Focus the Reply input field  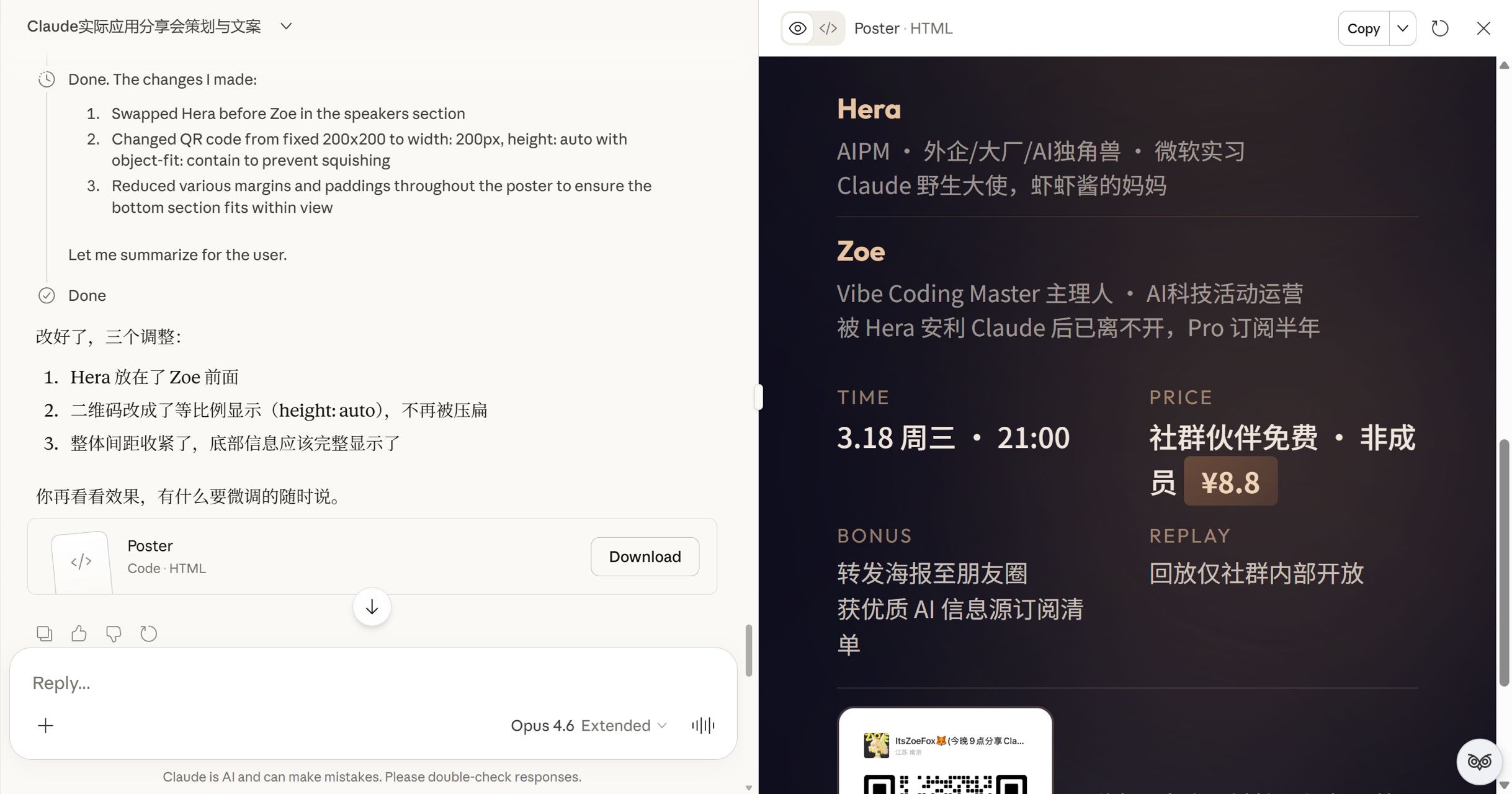(372, 683)
